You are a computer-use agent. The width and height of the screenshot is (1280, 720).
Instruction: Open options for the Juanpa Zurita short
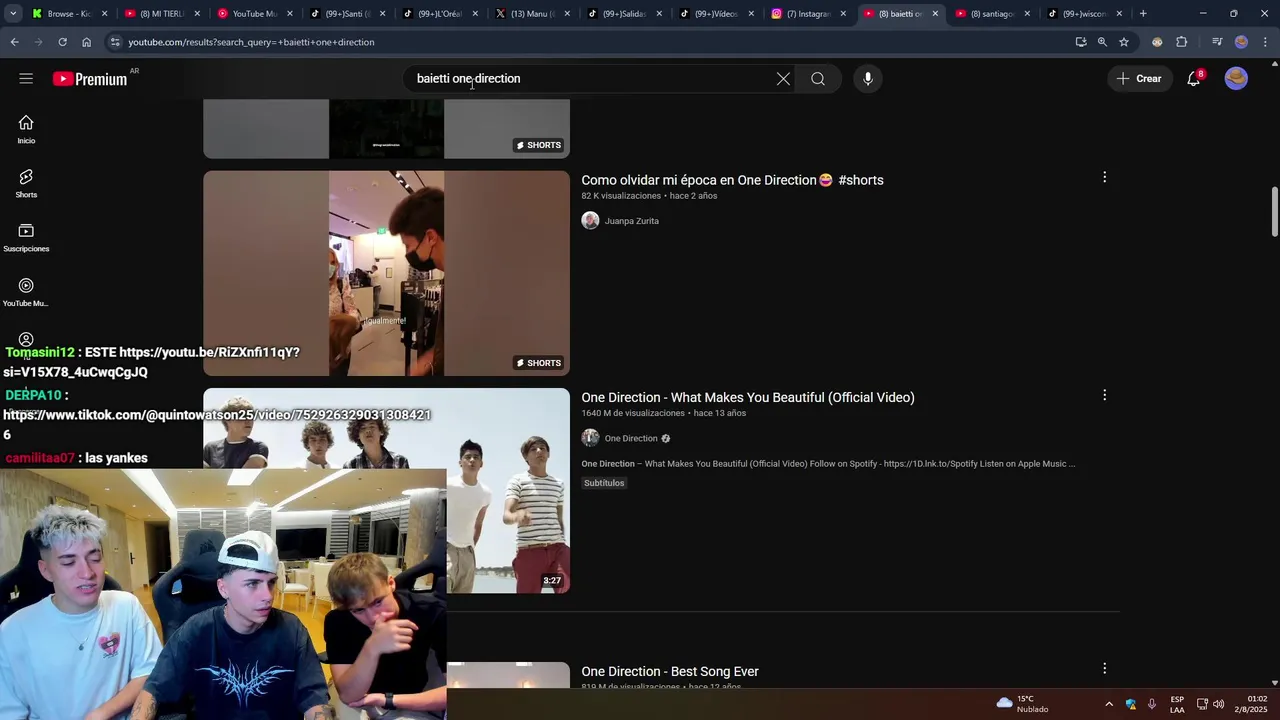click(x=1104, y=177)
